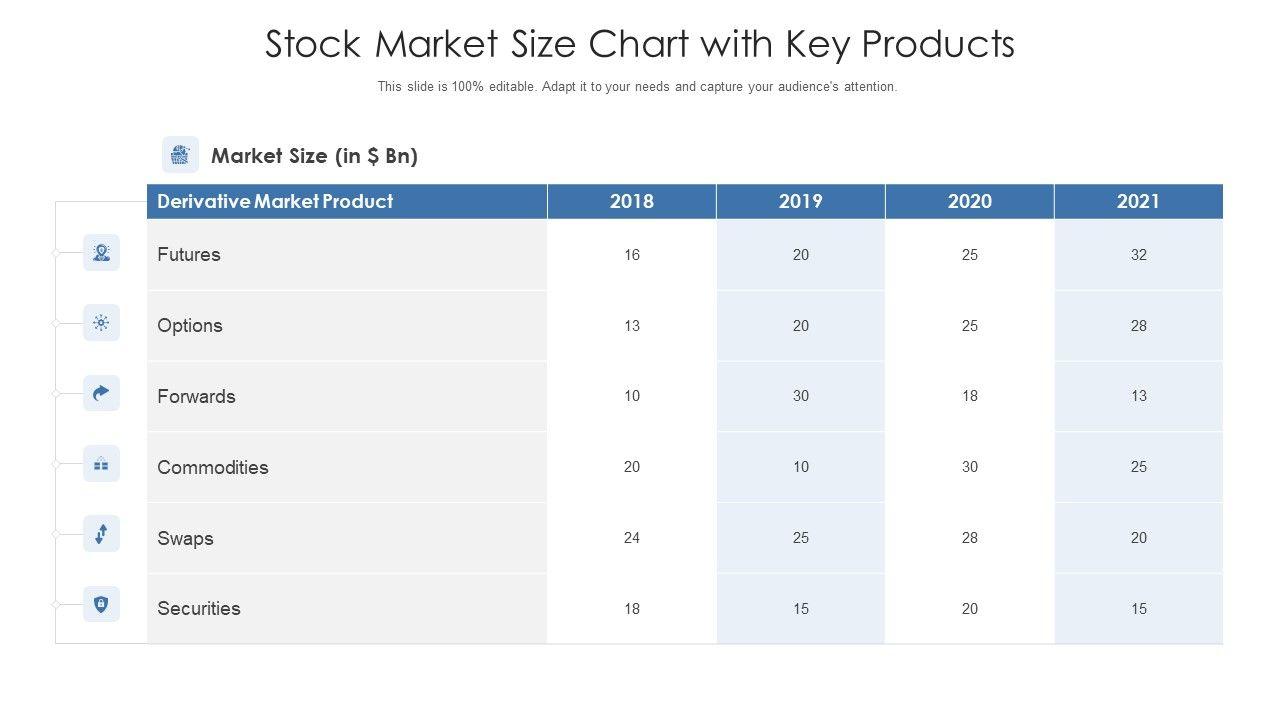
Task: Click the Forwards arrow icon
Action: pos(101,394)
